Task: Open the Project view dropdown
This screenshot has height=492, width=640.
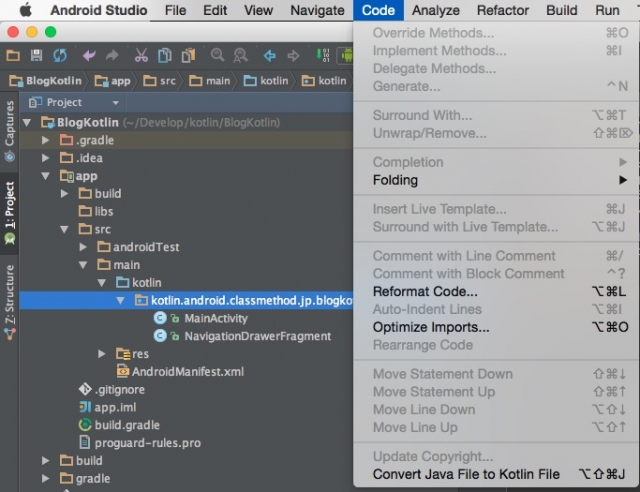Action: click(115, 102)
